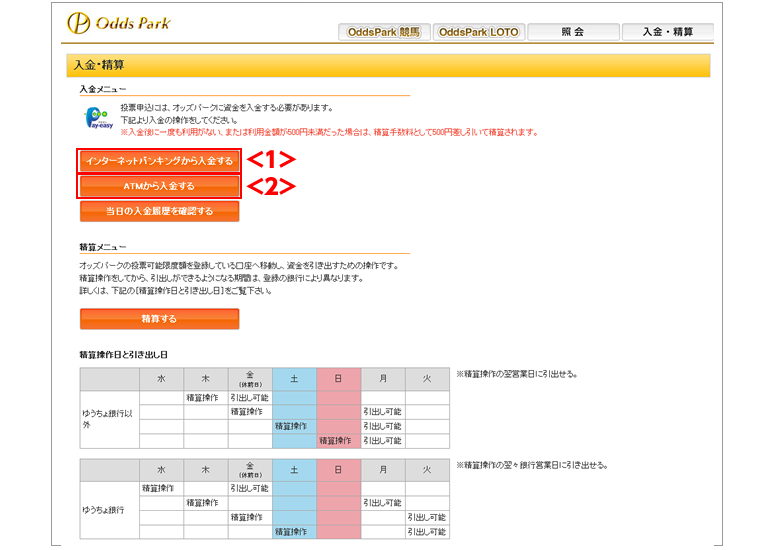Click 当日の入金履歴を確認する button
Screen dimensions: 770x550
pyautogui.click(x=159, y=211)
